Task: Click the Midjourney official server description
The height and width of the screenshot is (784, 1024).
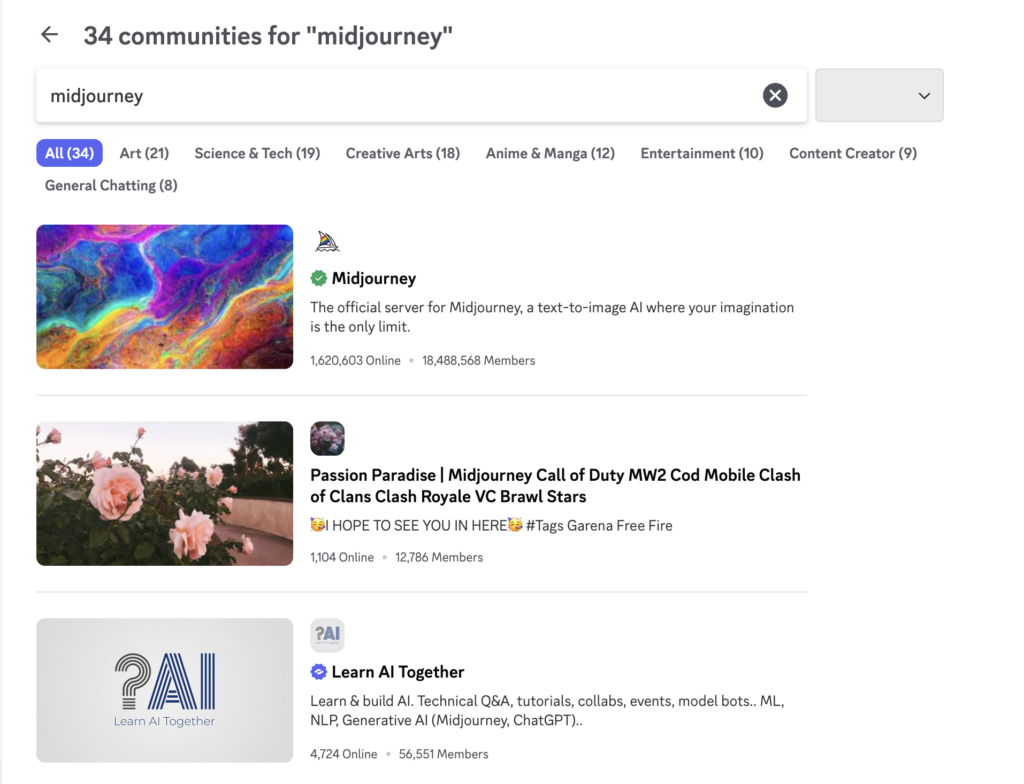Action: [x=552, y=317]
